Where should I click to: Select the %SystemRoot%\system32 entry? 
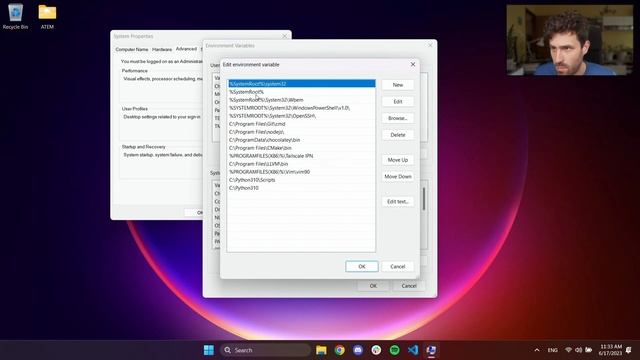[302, 84]
